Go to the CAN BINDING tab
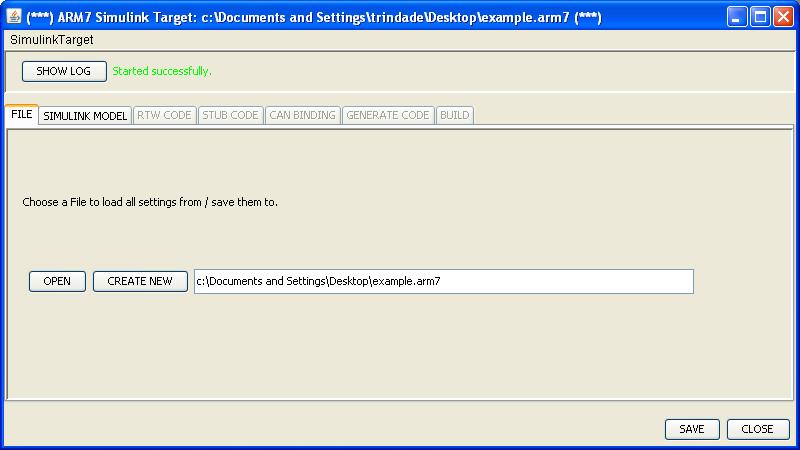Image resolution: width=800 pixels, height=450 pixels. (303, 115)
